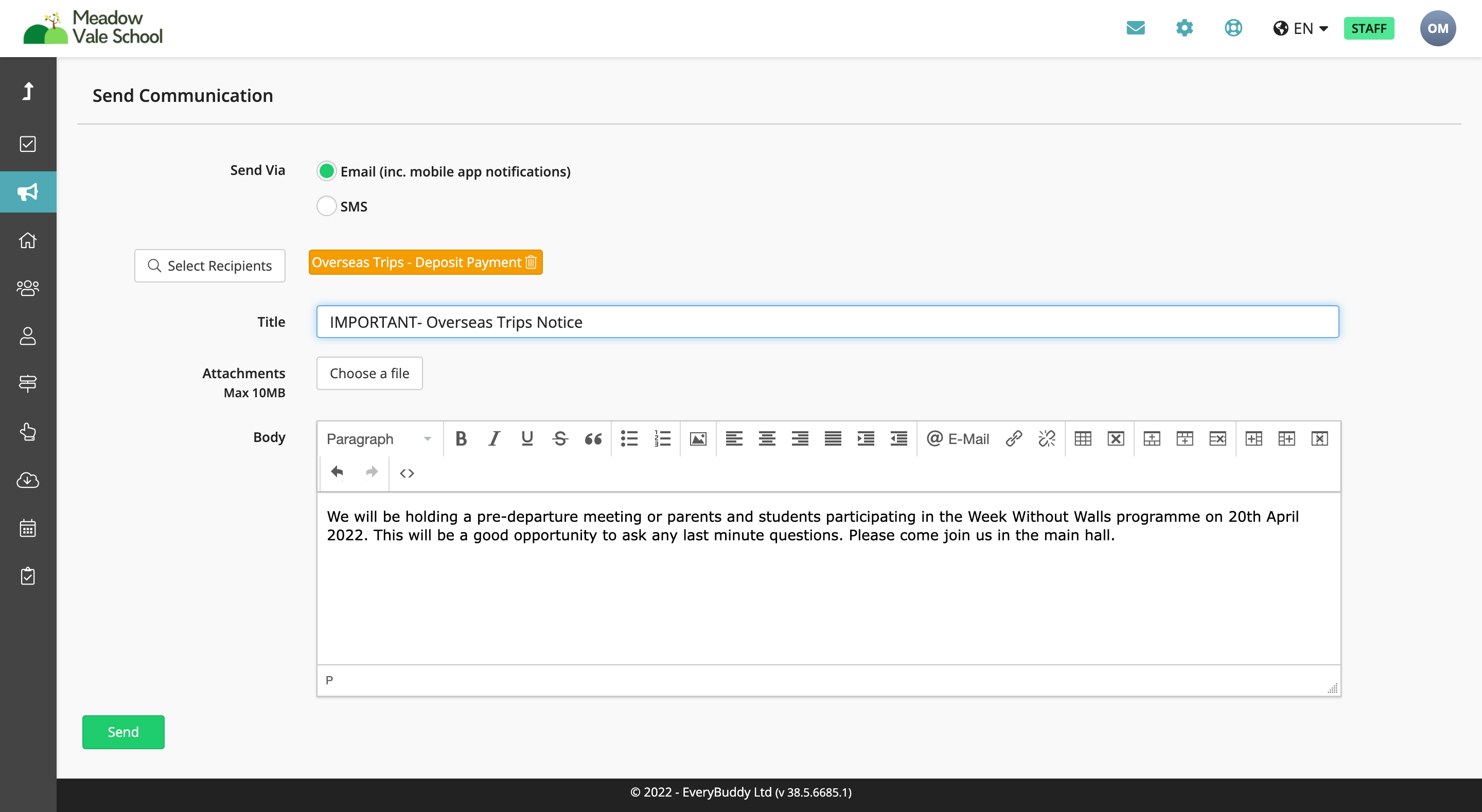Remove hyperlink with unlink icon
The height and width of the screenshot is (812, 1482).
pyautogui.click(x=1047, y=439)
